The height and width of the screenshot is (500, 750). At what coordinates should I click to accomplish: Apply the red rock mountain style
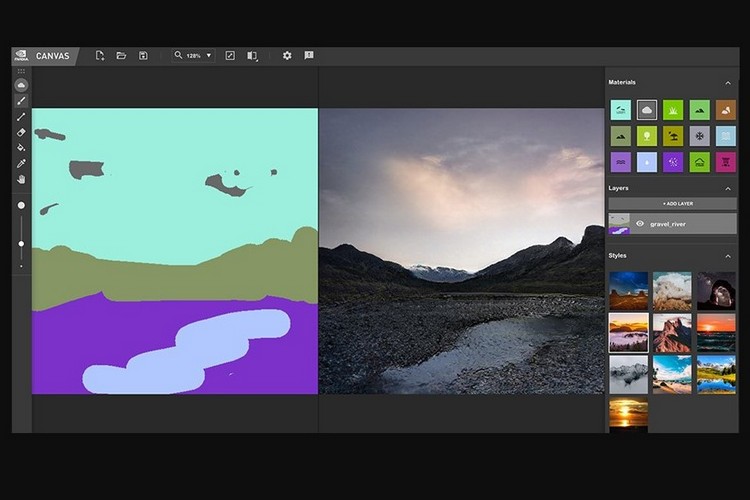672,333
